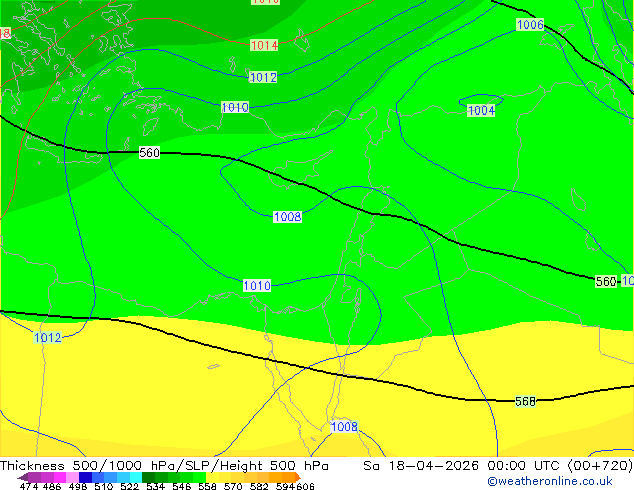634x490 pixels.
Task: Click the 560 label with white background
Action: 149,152
